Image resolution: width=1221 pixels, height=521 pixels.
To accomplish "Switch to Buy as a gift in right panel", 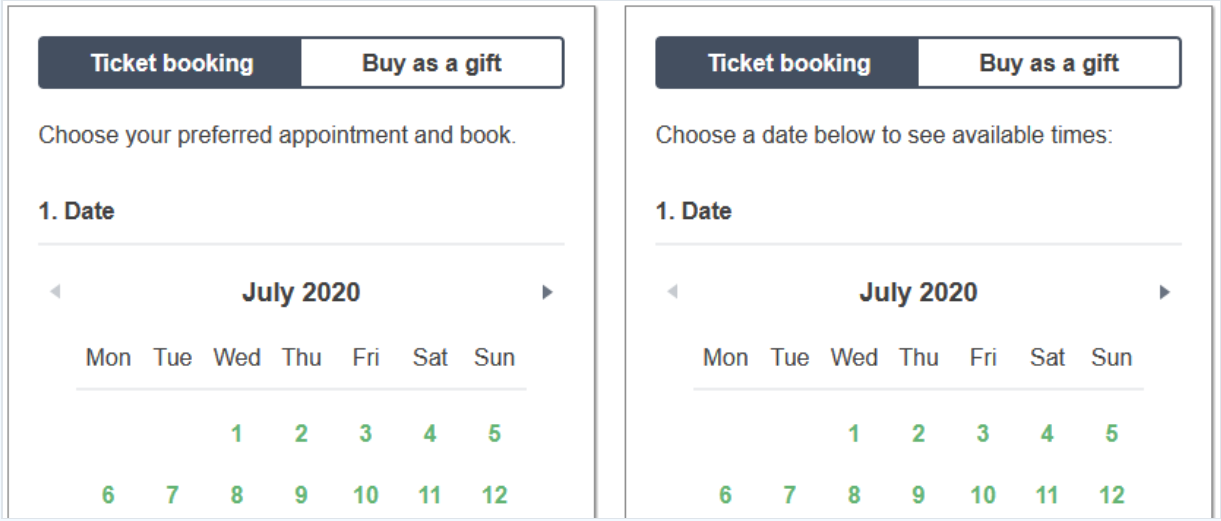I will tap(1049, 63).
